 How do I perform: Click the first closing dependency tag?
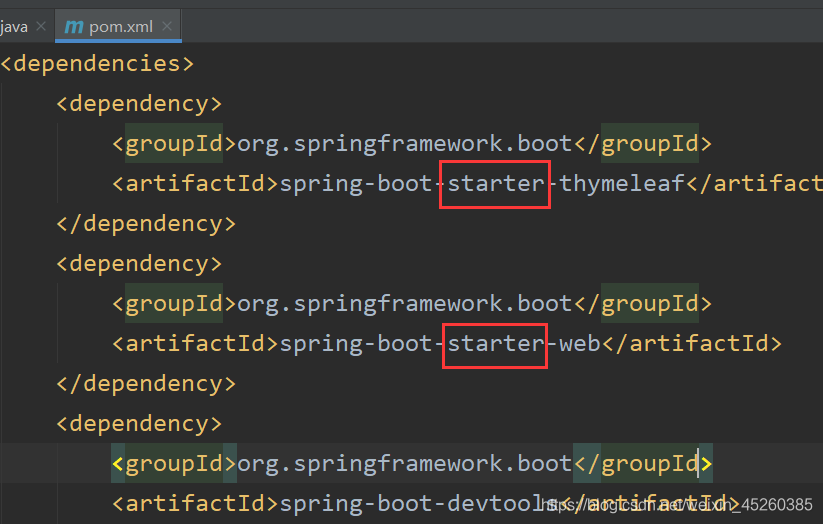click(146, 224)
